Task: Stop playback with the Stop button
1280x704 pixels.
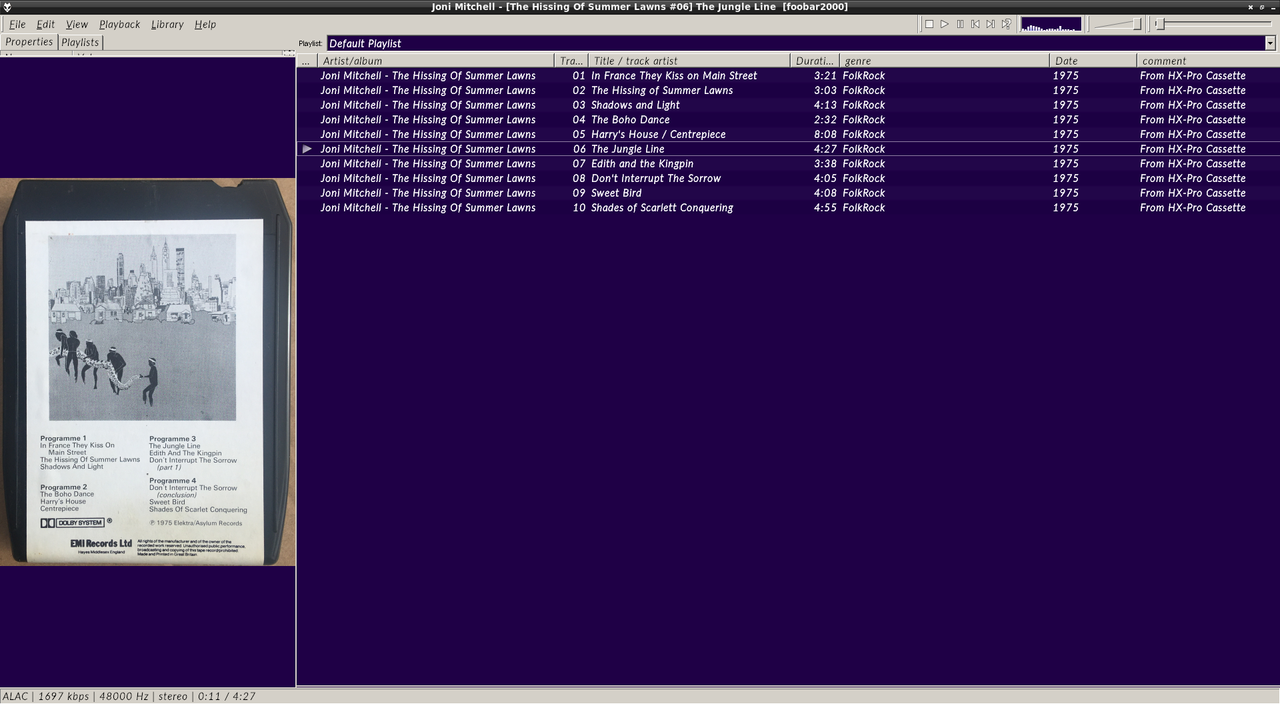Action: pos(929,24)
